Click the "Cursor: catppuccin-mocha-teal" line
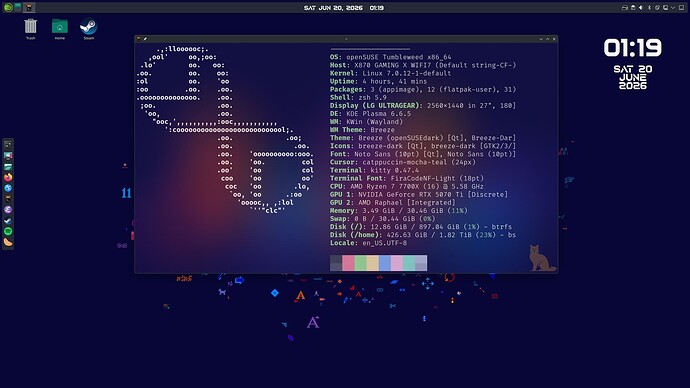Screen dimensions: 690x388 [403, 162]
